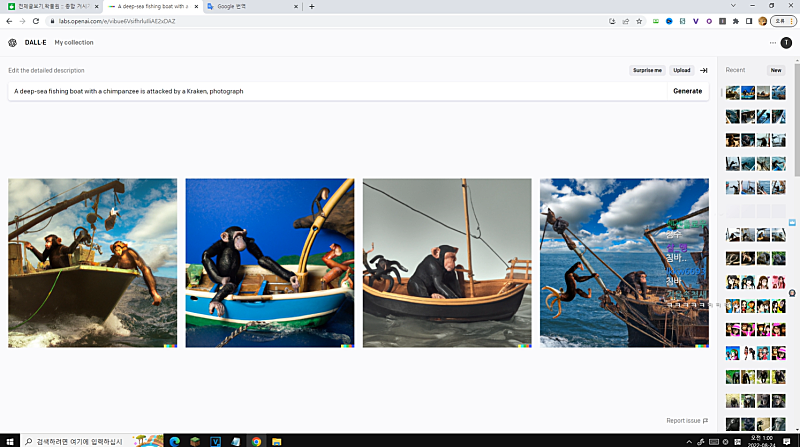Click the browser back arrow
Screen dimensions: 800x447
[x=9, y=21]
